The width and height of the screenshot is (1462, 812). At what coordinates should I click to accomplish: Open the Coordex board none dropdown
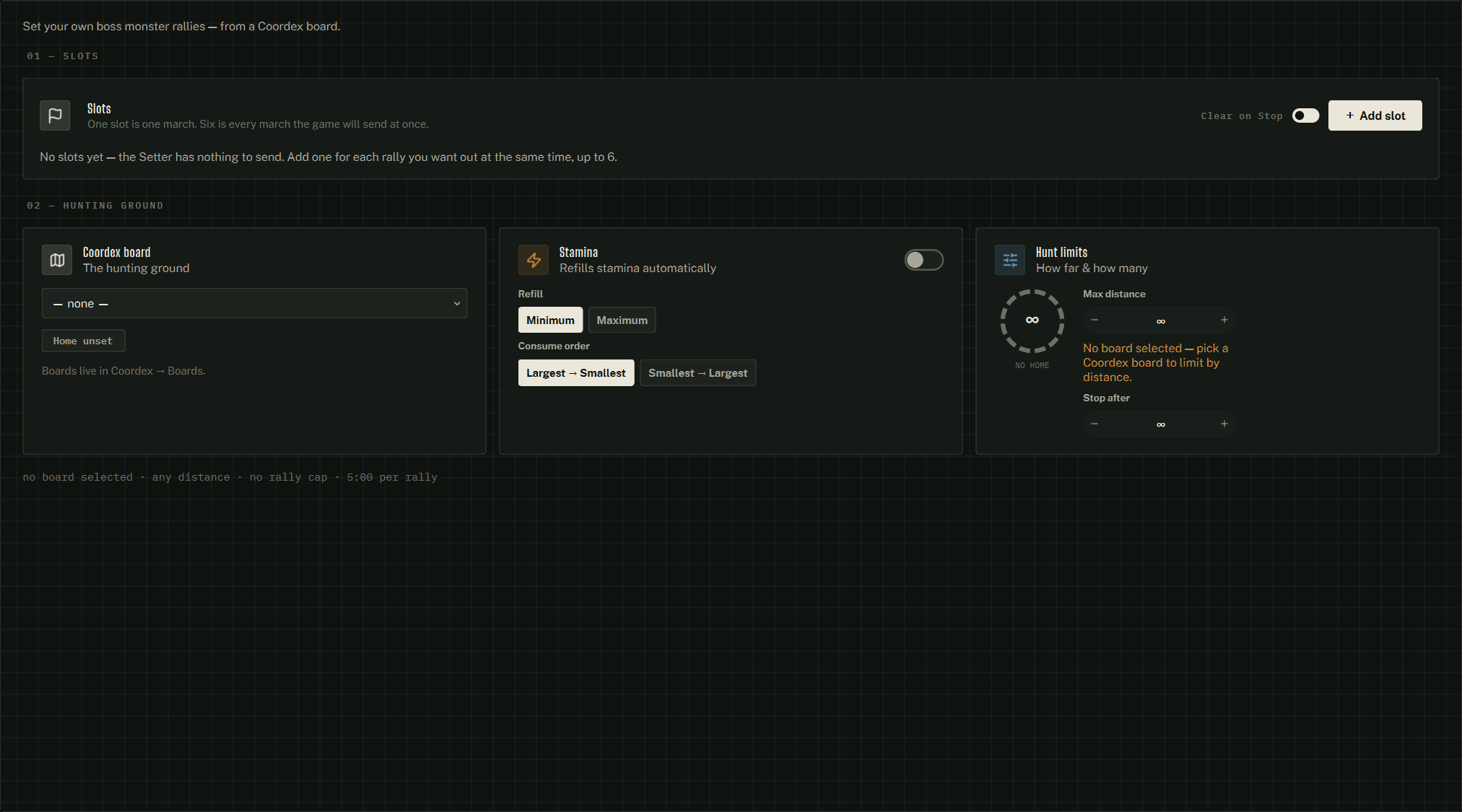[x=254, y=303]
